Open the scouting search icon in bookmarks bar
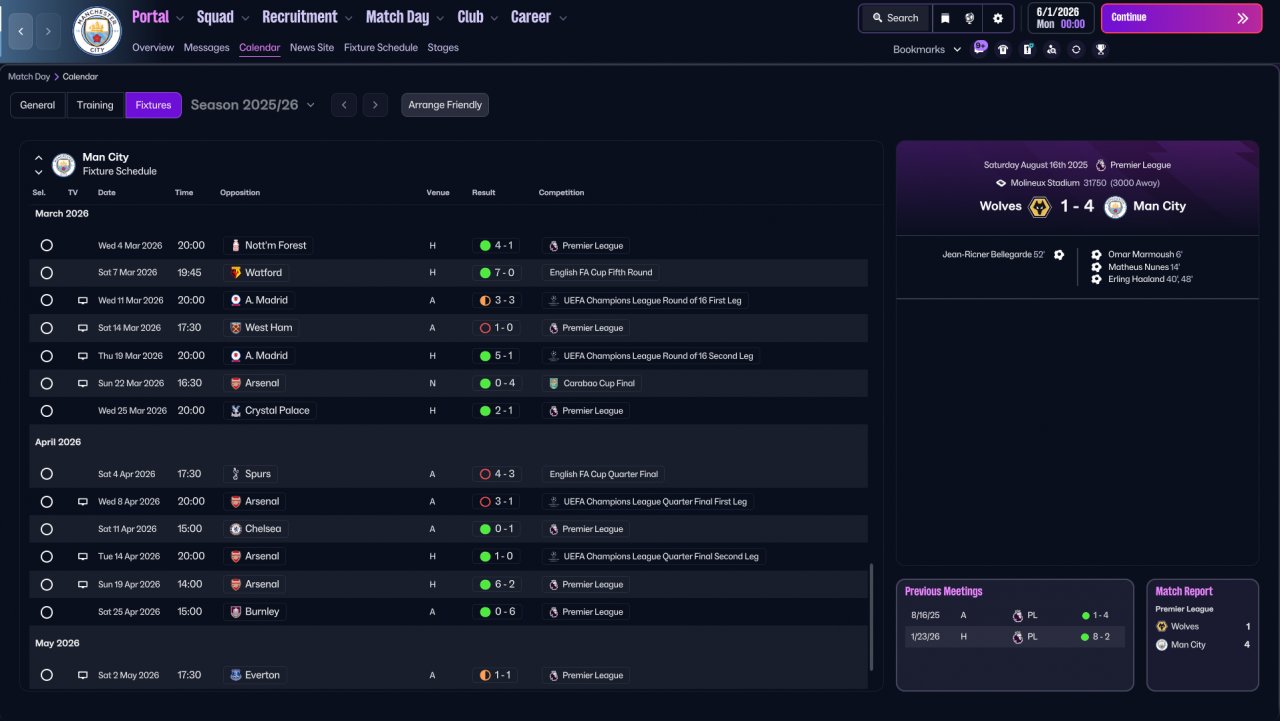1280x721 pixels. coord(1051,49)
